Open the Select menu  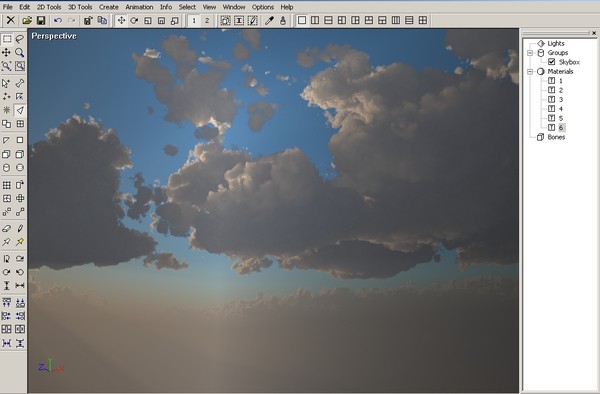187,7
